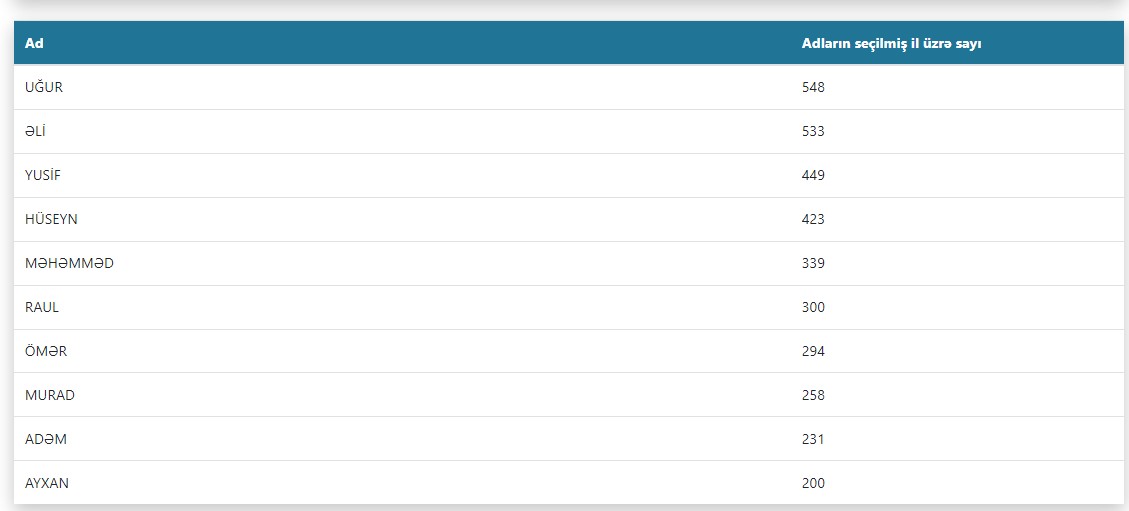Click the count value 548
The width and height of the screenshot is (1129, 511).
click(x=813, y=87)
